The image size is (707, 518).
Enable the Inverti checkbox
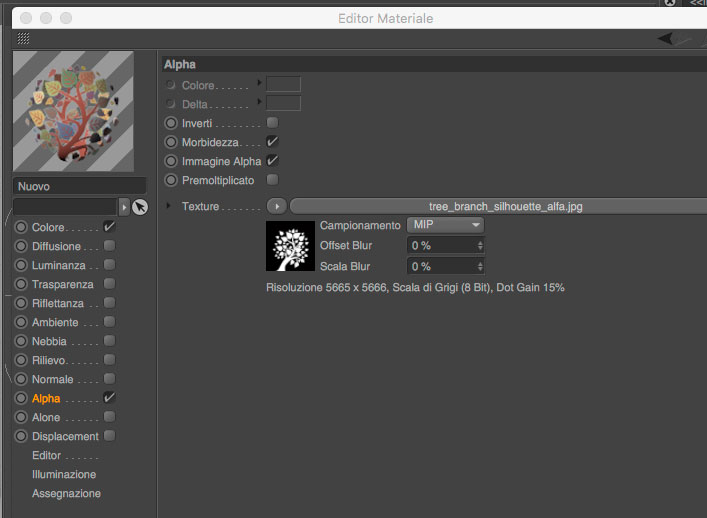click(272, 123)
